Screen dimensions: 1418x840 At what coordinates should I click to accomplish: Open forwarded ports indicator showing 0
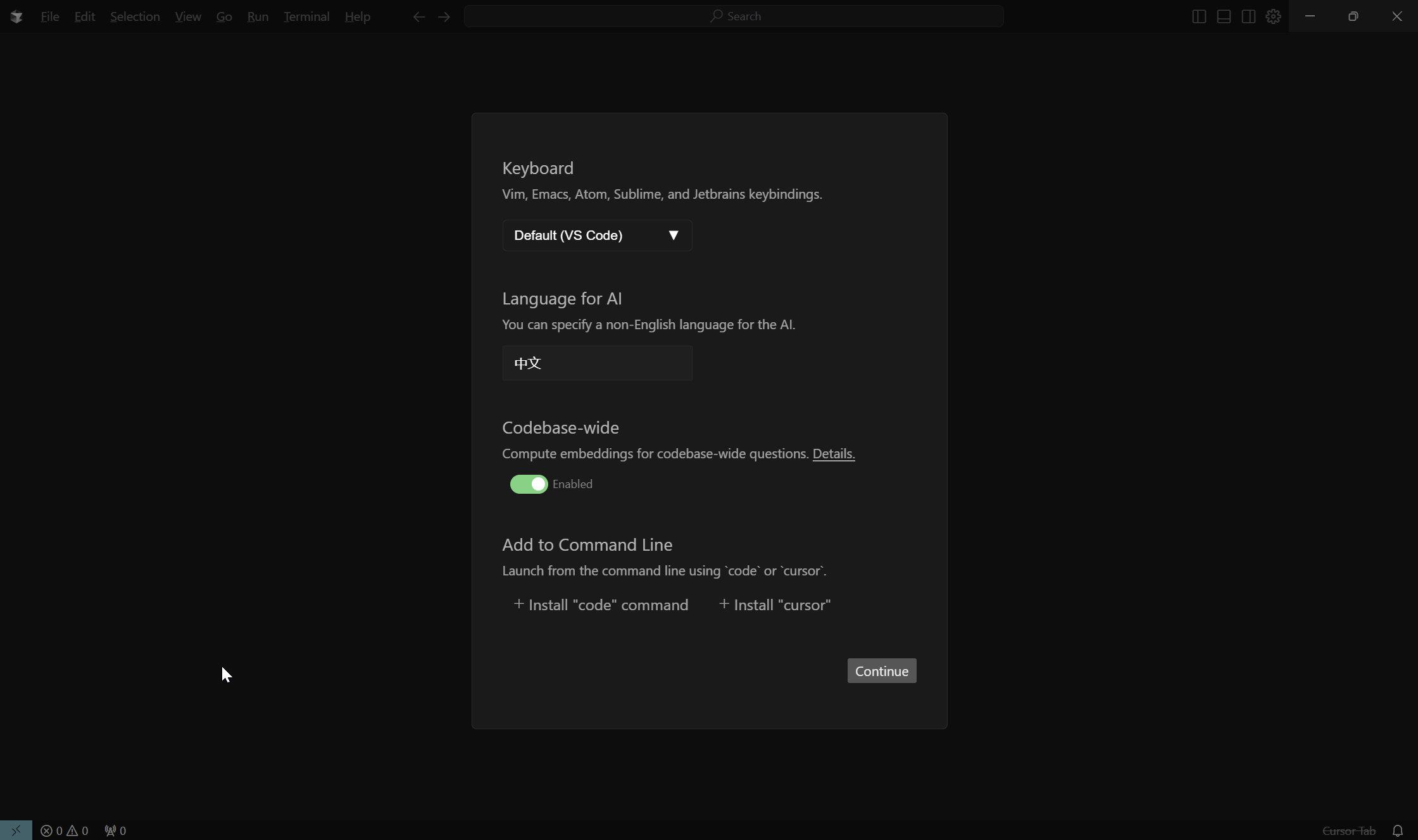pos(115,831)
